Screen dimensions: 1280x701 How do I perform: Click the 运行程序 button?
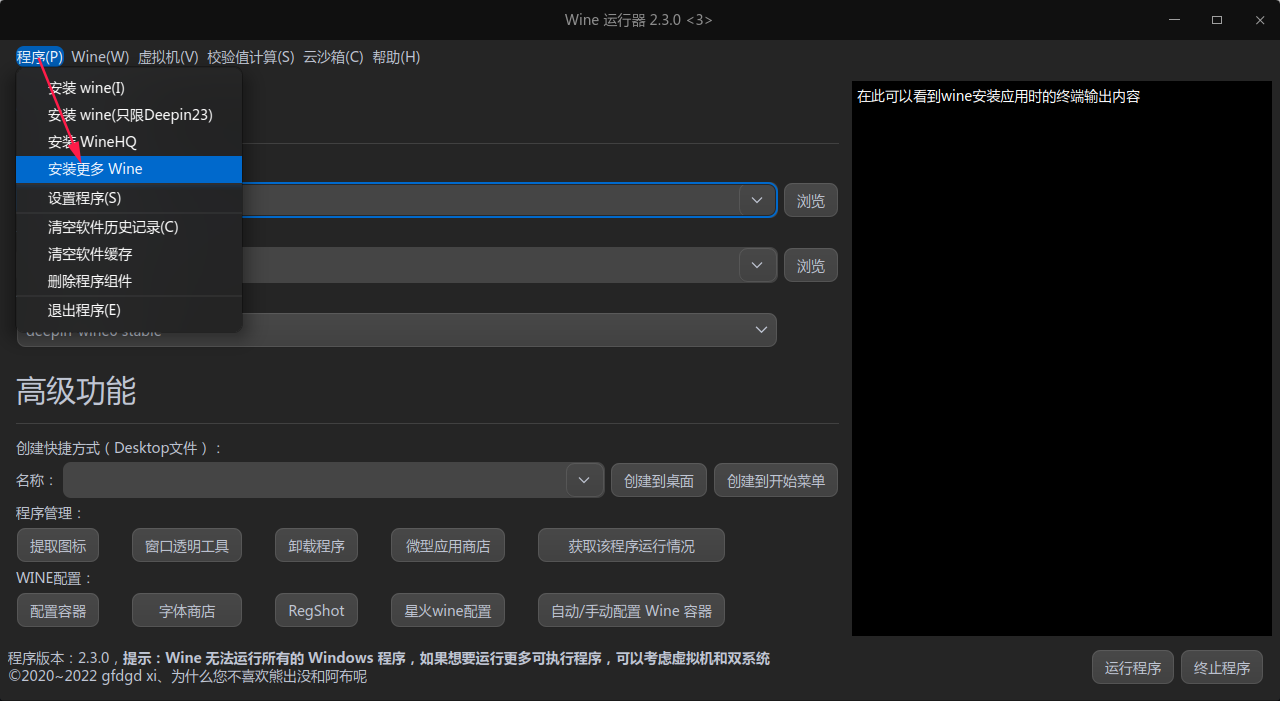tap(1133, 667)
